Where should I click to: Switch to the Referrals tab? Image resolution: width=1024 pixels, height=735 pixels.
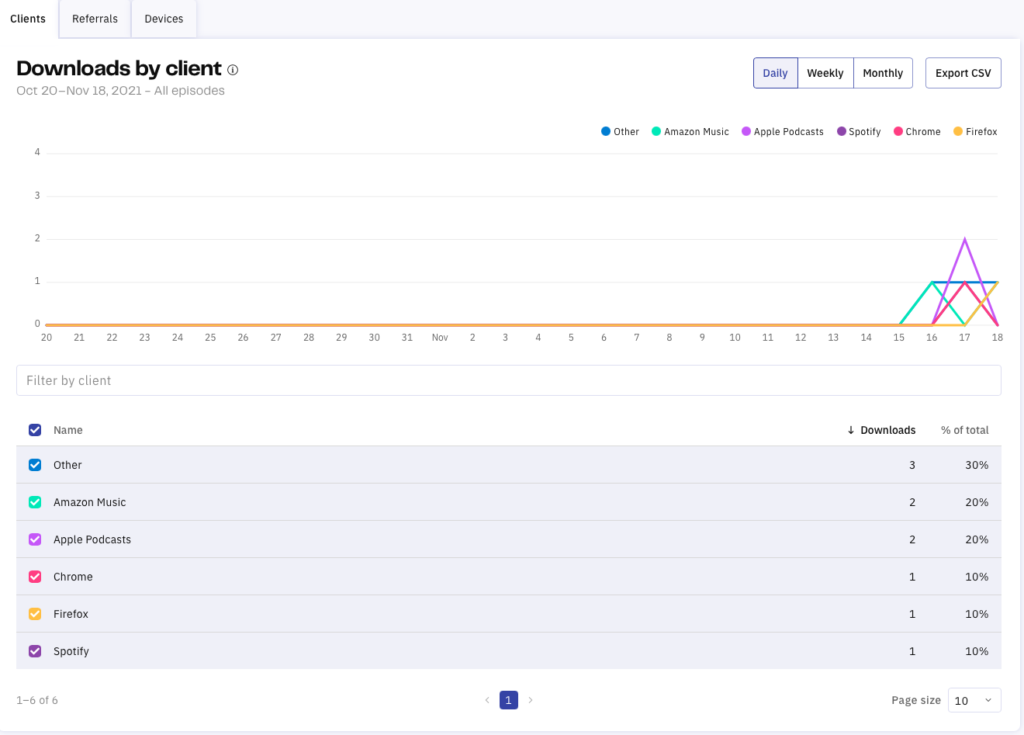(x=94, y=18)
